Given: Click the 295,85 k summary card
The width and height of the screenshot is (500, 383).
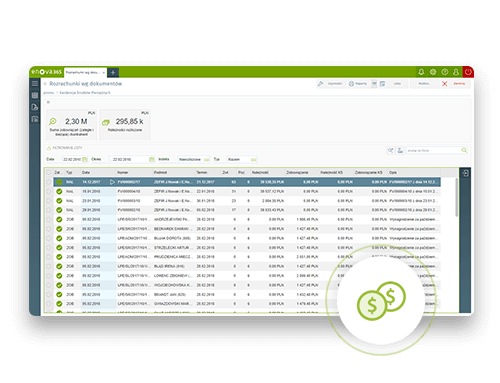Looking at the screenshot, I should [125, 124].
